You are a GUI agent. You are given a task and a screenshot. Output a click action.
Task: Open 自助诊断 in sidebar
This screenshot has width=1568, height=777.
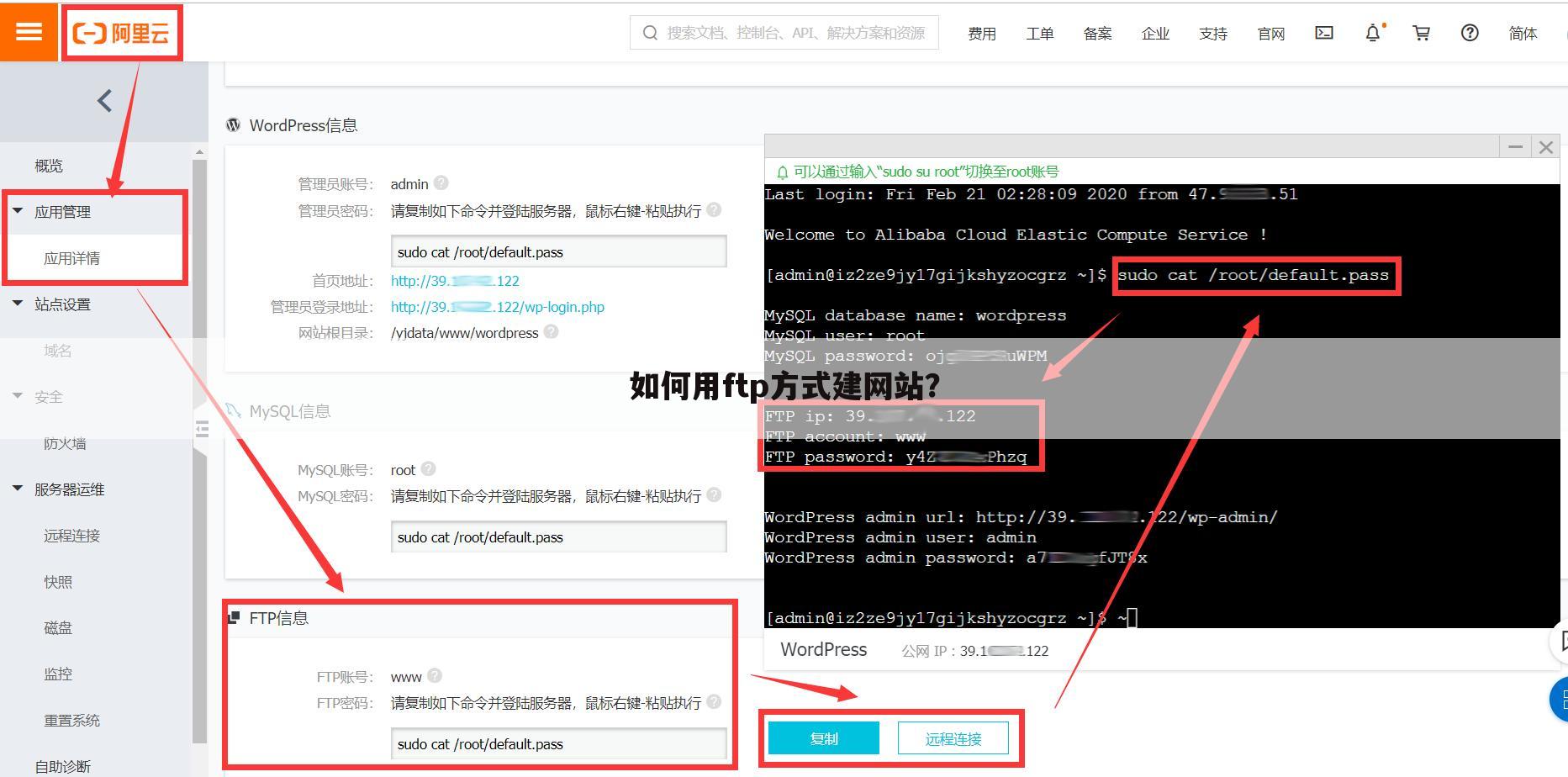[63, 766]
